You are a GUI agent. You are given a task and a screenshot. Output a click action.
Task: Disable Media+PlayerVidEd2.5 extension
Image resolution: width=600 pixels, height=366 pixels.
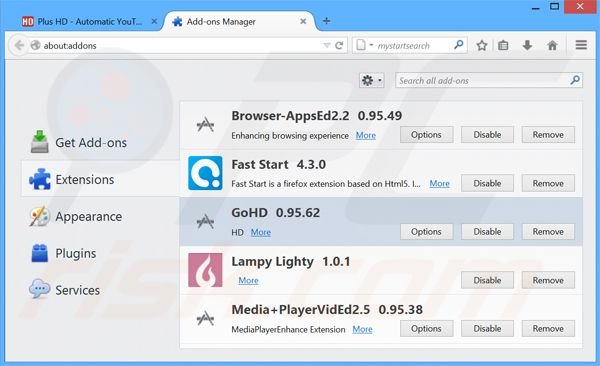tap(487, 328)
